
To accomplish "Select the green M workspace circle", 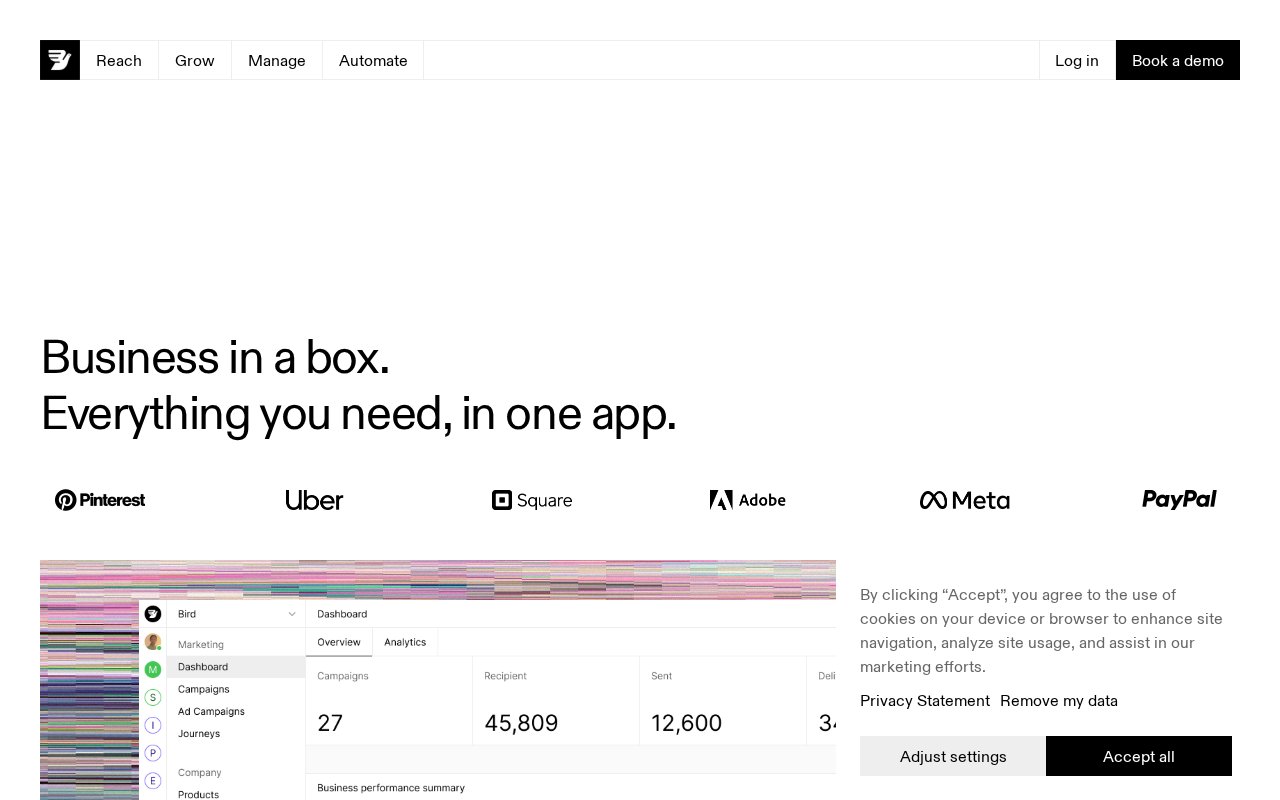I will (x=153, y=669).
